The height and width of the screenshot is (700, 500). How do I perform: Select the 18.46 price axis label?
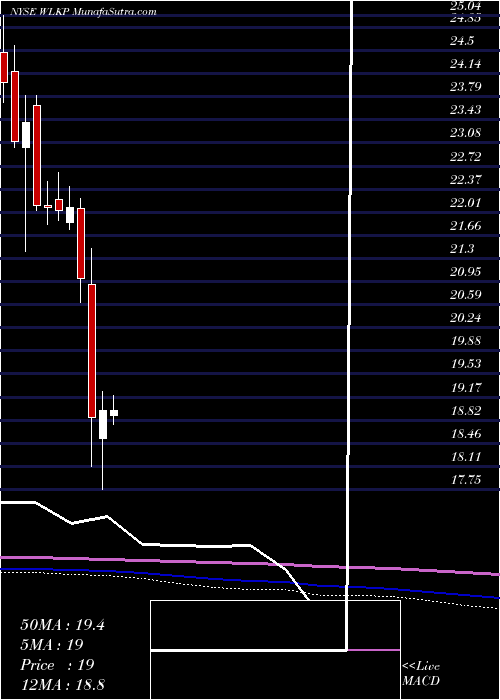tap(466, 433)
